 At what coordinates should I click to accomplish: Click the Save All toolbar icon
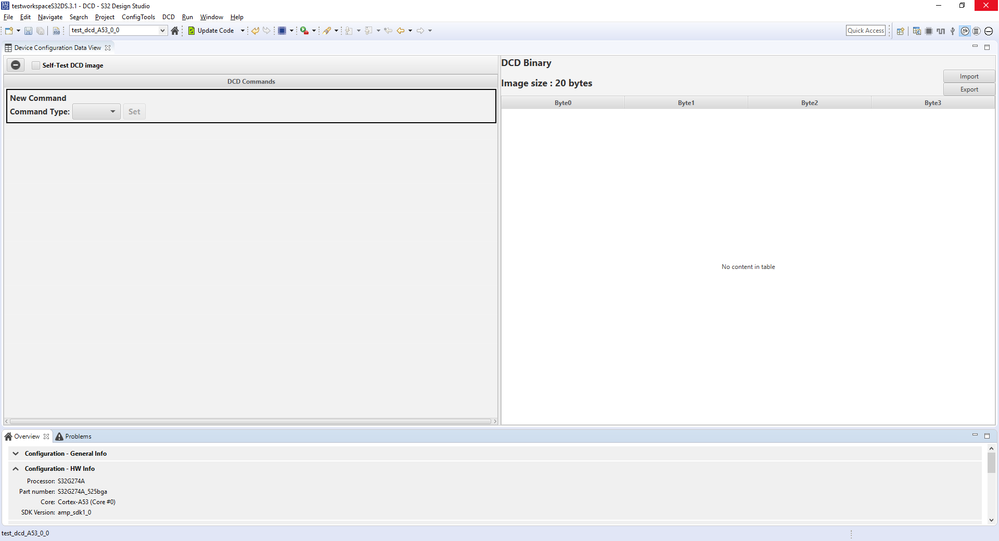[x=40, y=31]
